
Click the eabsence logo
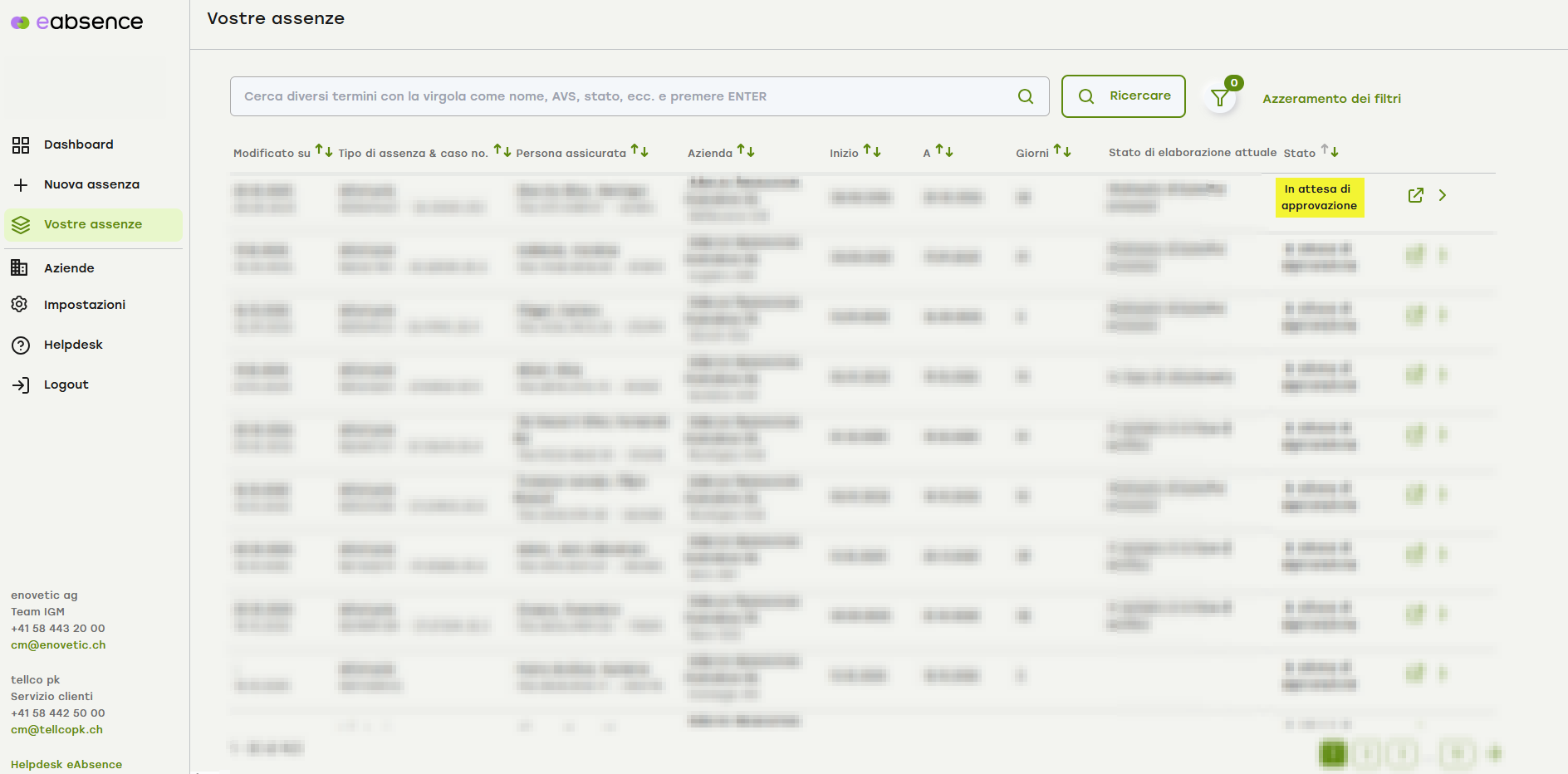(x=77, y=22)
